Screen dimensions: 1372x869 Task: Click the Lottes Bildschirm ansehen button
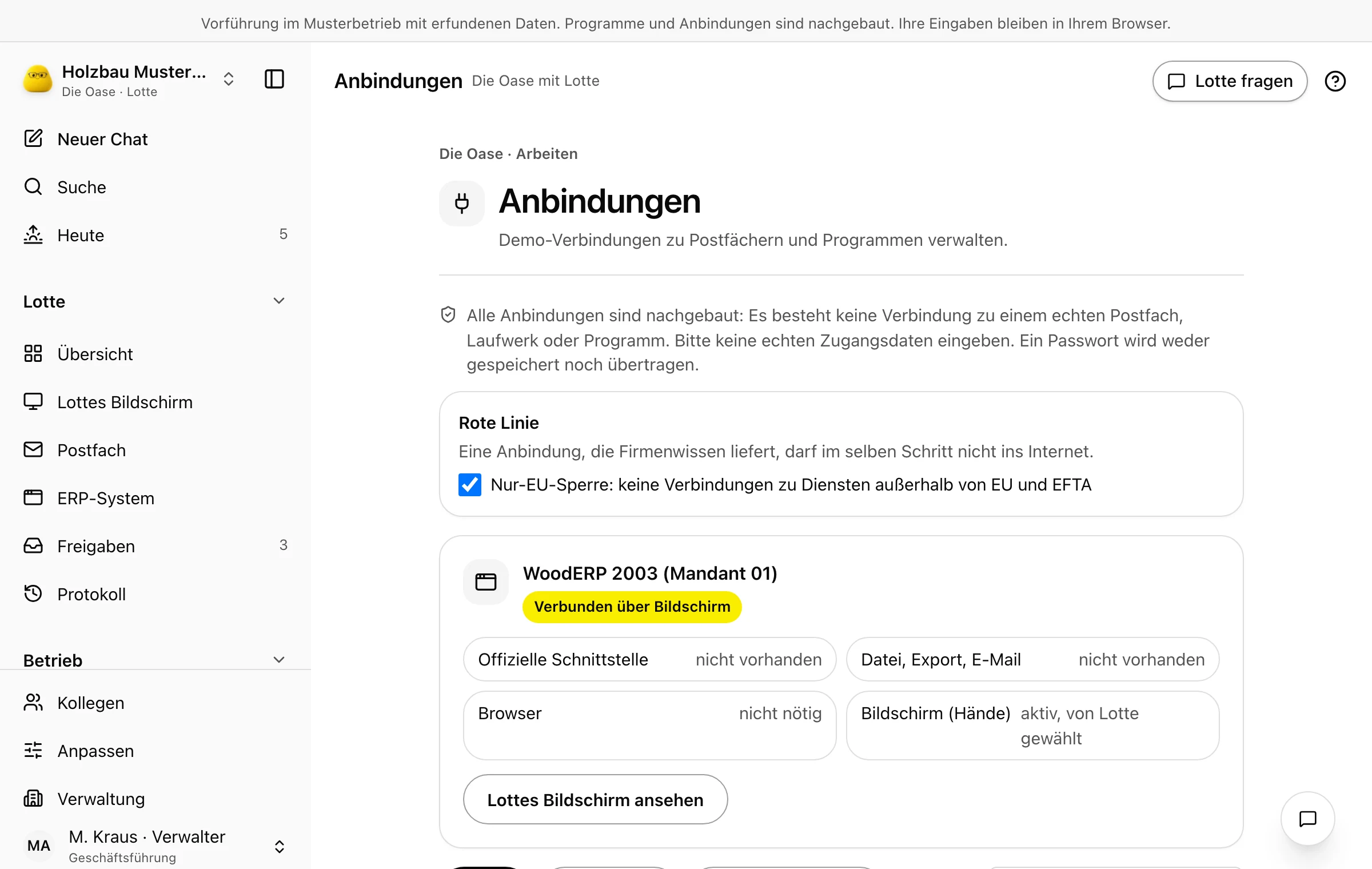(x=595, y=800)
